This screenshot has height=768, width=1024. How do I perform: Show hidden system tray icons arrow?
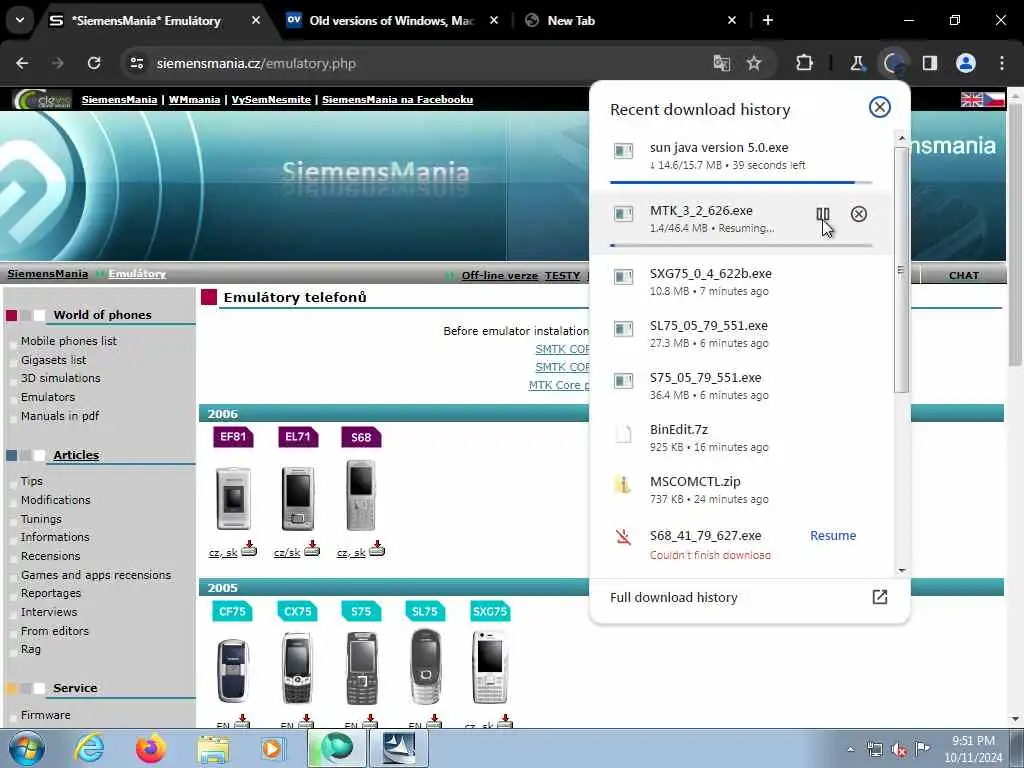pos(850,749)
